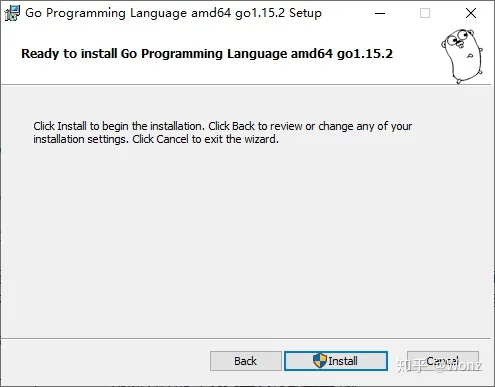The height and width of the screenshot is (387, 495).
Task: Click the go1.15.2 version in bold heading
Action: (365, 54)
